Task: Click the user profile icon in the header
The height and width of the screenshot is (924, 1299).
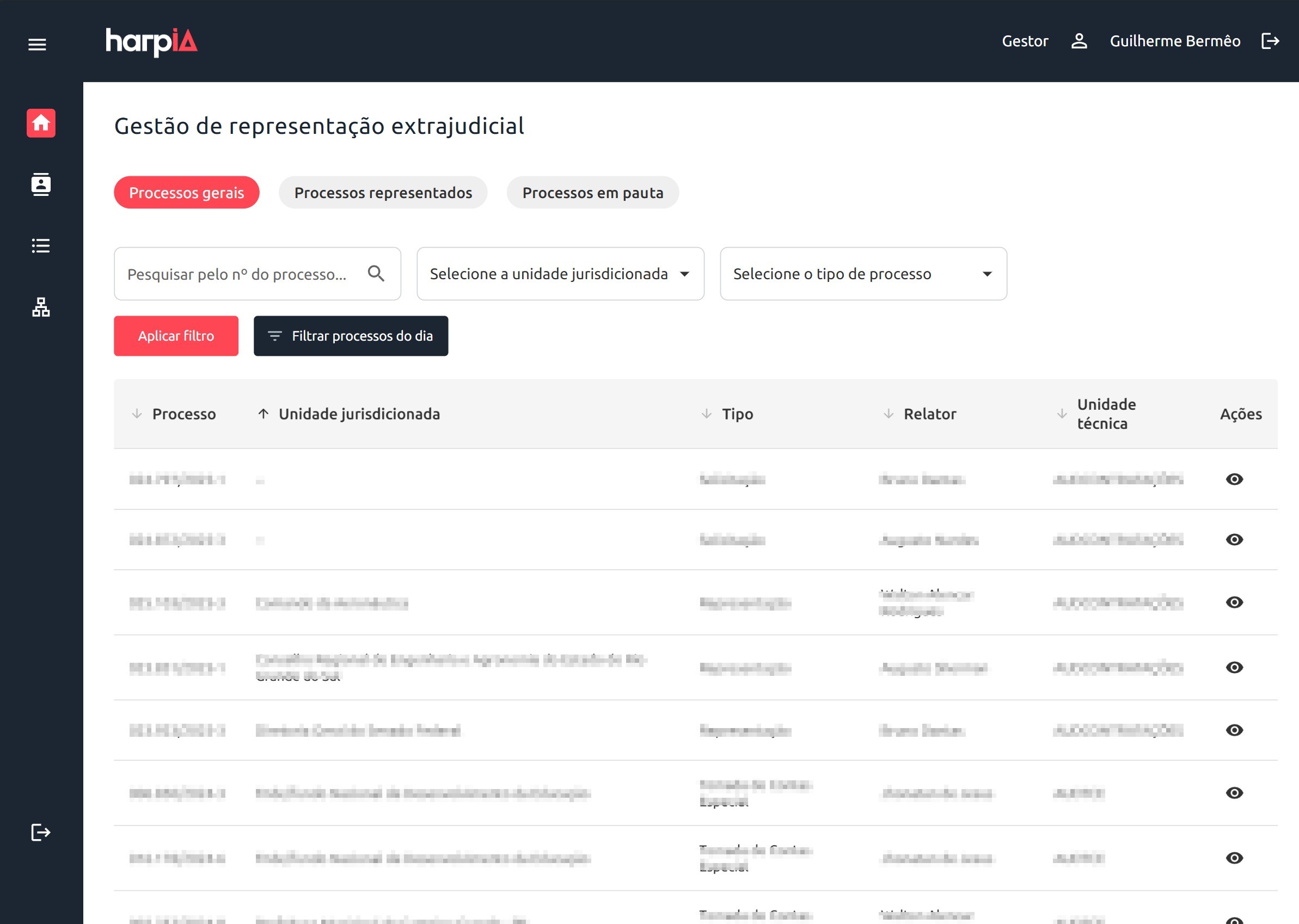Action: point(1079,41)
